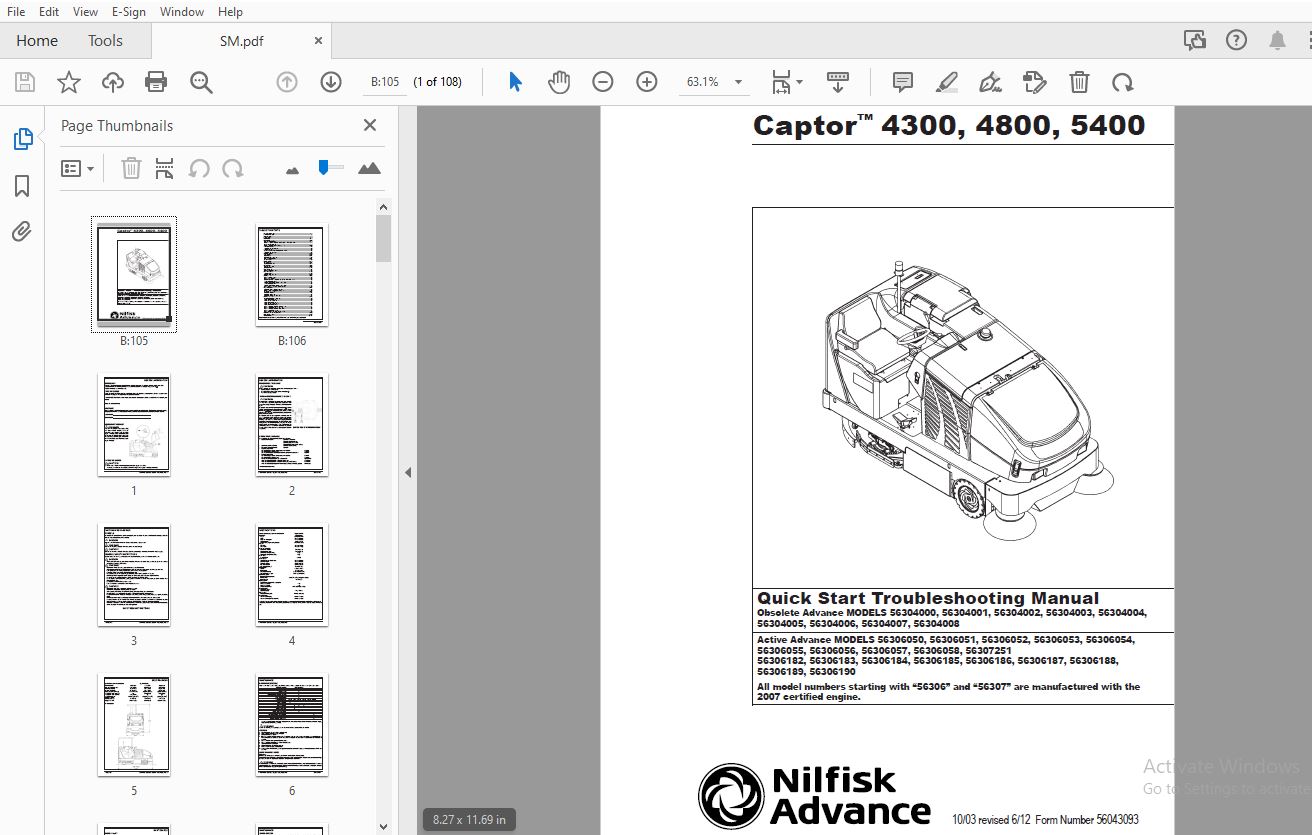1312x835 pixels.
Task: Open the View menu
Action: click(x=86, y=11)
